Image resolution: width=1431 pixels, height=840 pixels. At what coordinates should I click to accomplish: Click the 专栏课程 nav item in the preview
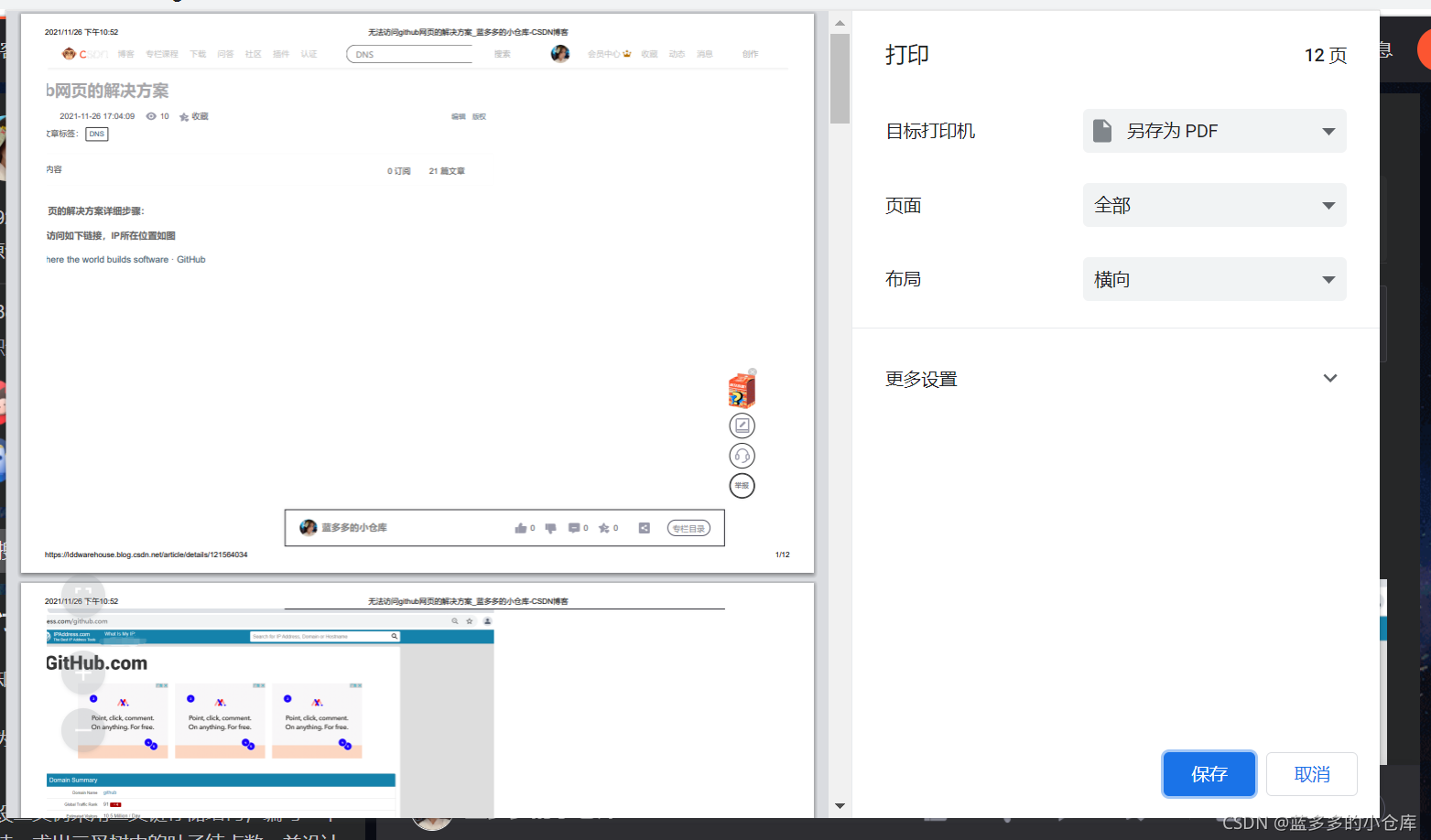162,54
